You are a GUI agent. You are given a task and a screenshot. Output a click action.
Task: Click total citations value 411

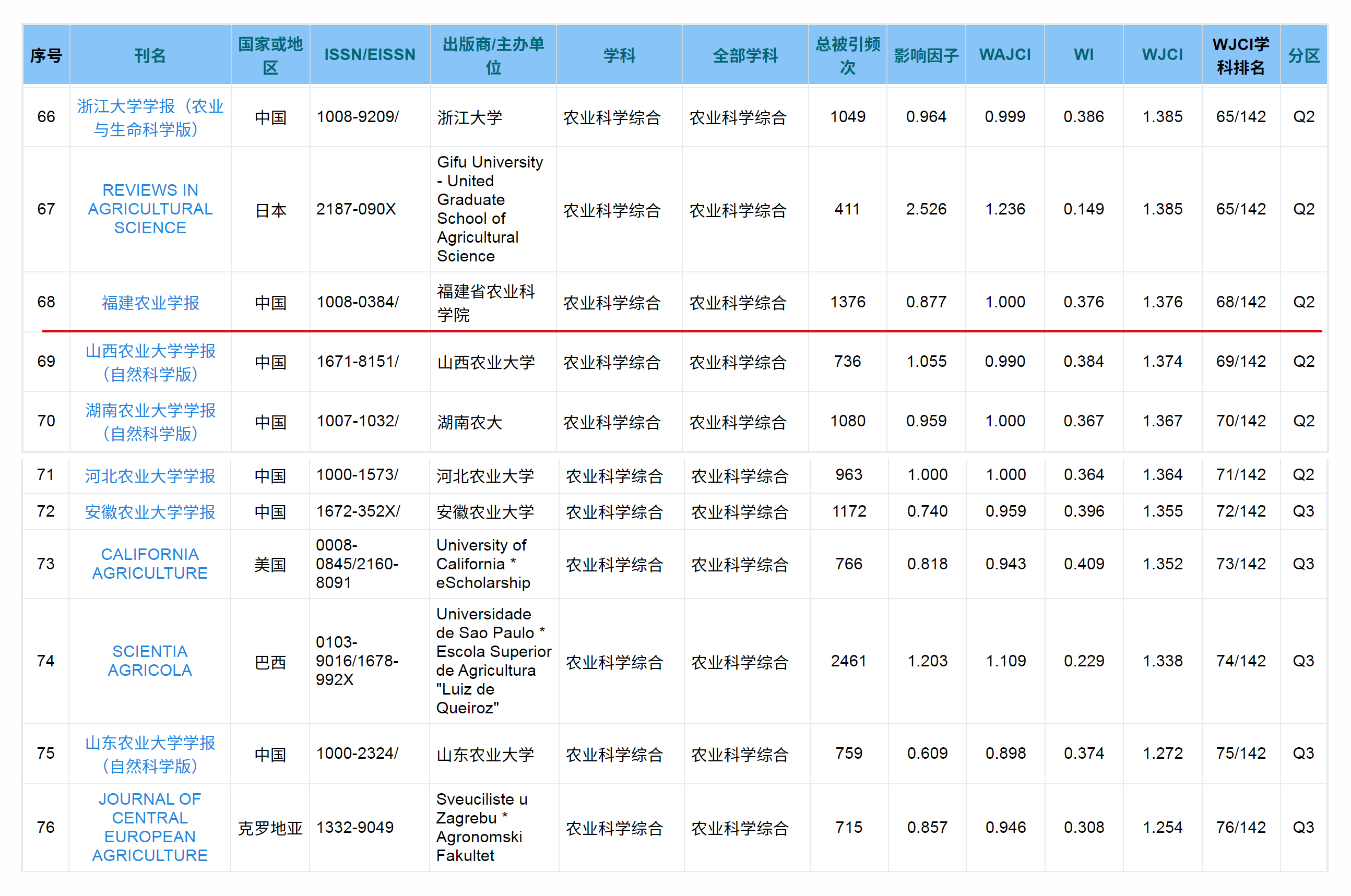pyautogui.click(x=848, y=209)
